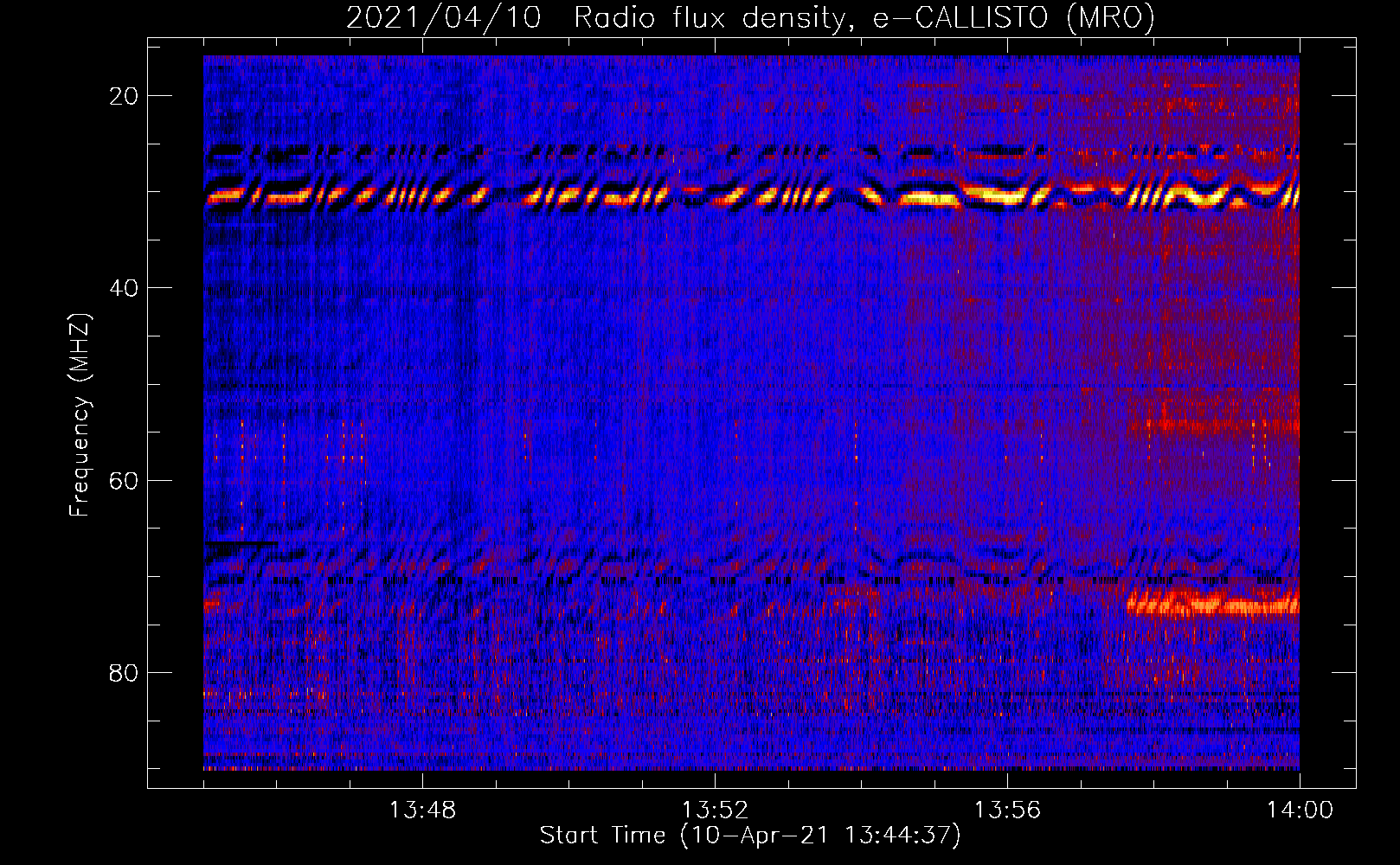The image size is (1400, 865).
Task: Select the 'Frequency (MHZ)' y-axis label
Action: click(80, 416)
